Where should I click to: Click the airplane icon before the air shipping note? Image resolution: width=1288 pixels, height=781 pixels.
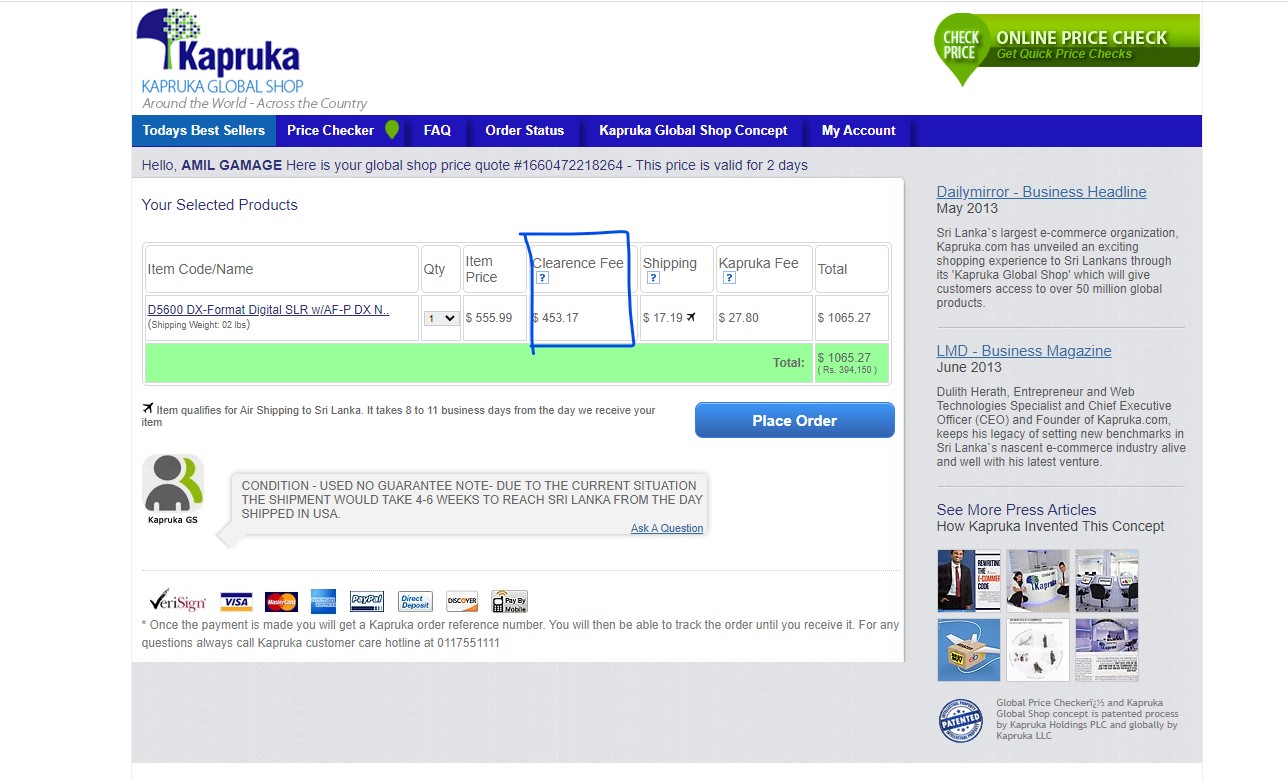pos(148,408)
